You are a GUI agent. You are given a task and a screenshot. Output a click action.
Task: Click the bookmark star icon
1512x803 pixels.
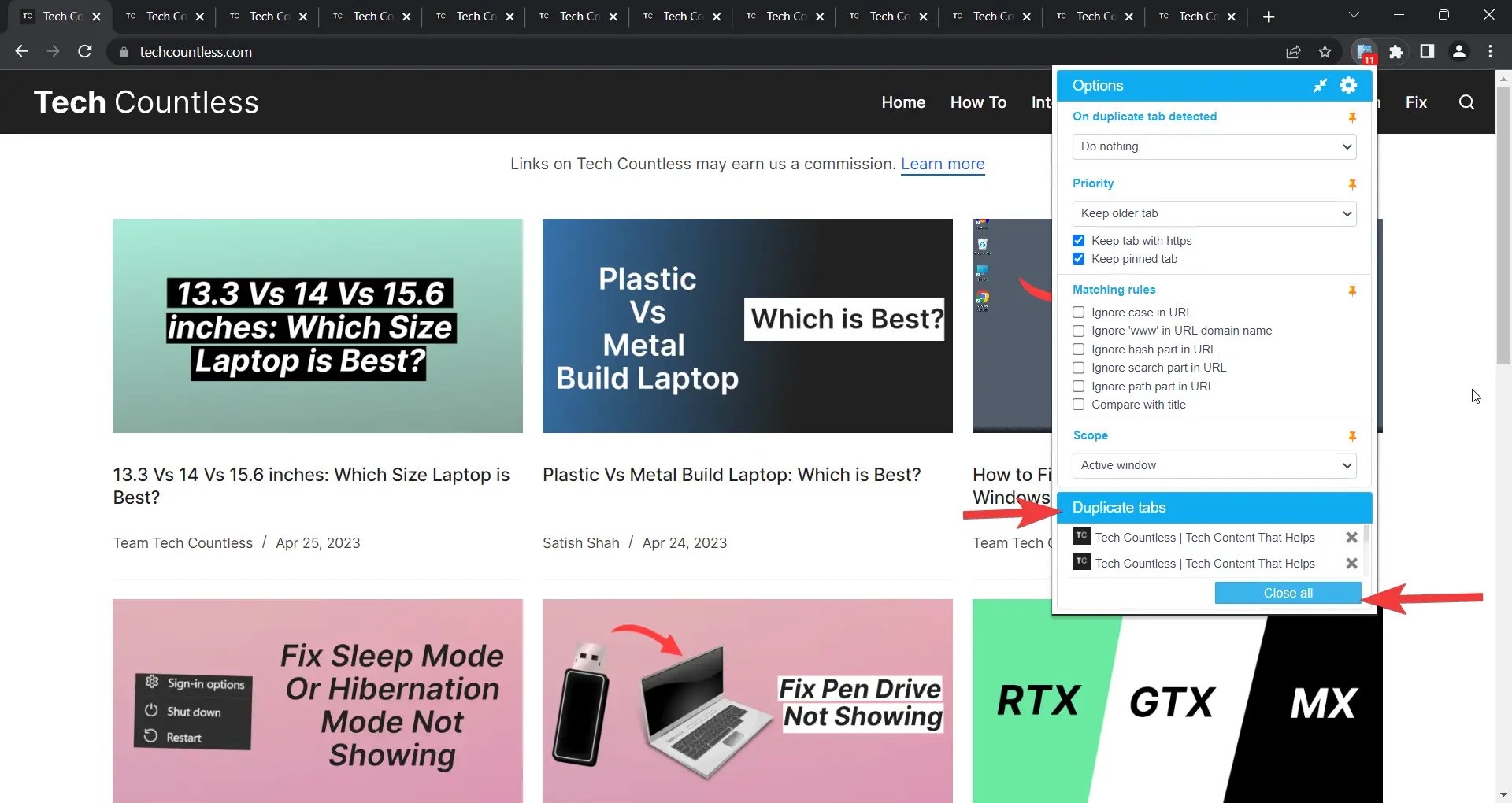(x=1325, y=51)
